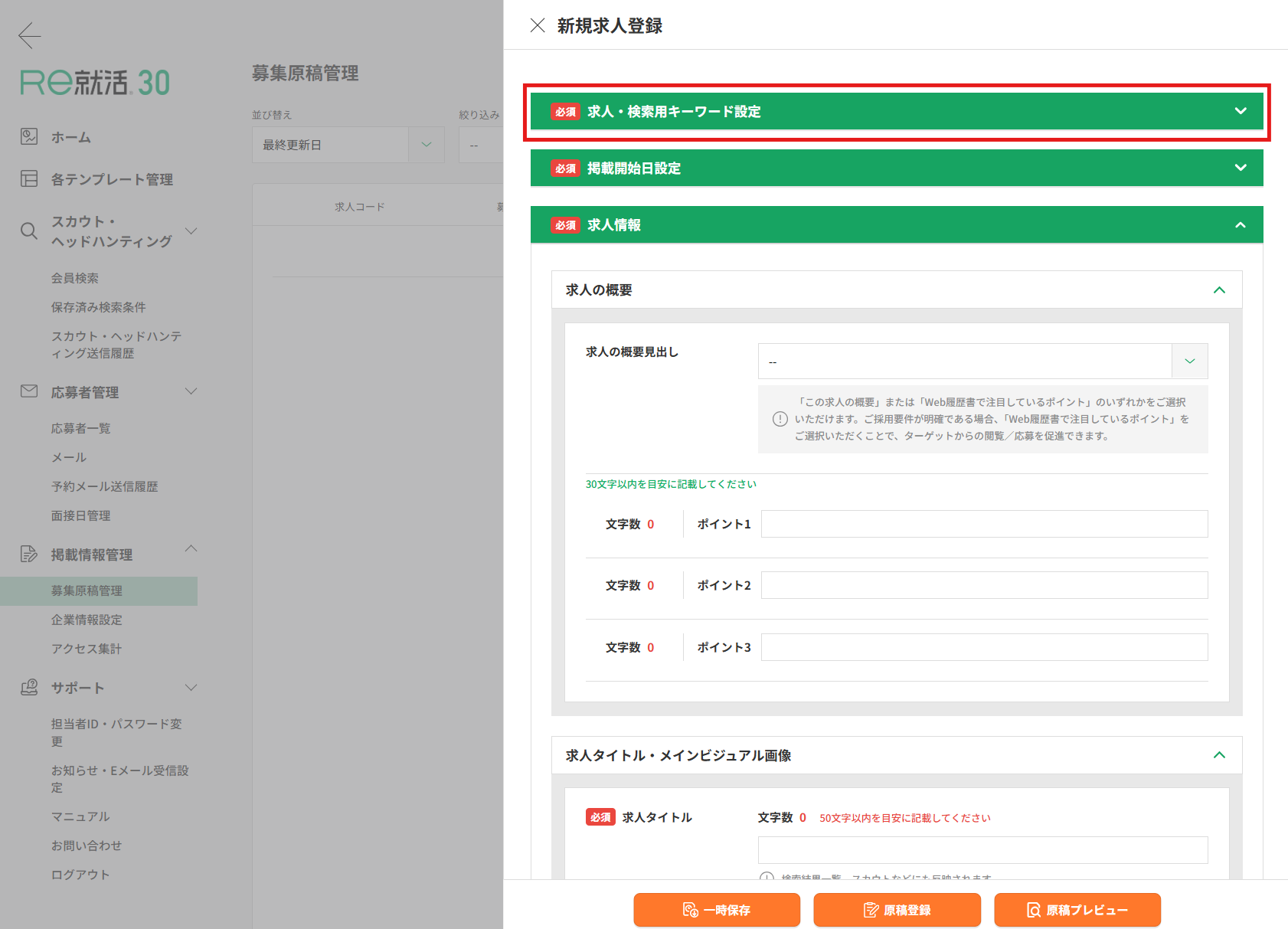Image resolution: width=1288 pixels, height=929 pixels.
Task: Click the ポイント1 input field
Action: pos(984,524)
